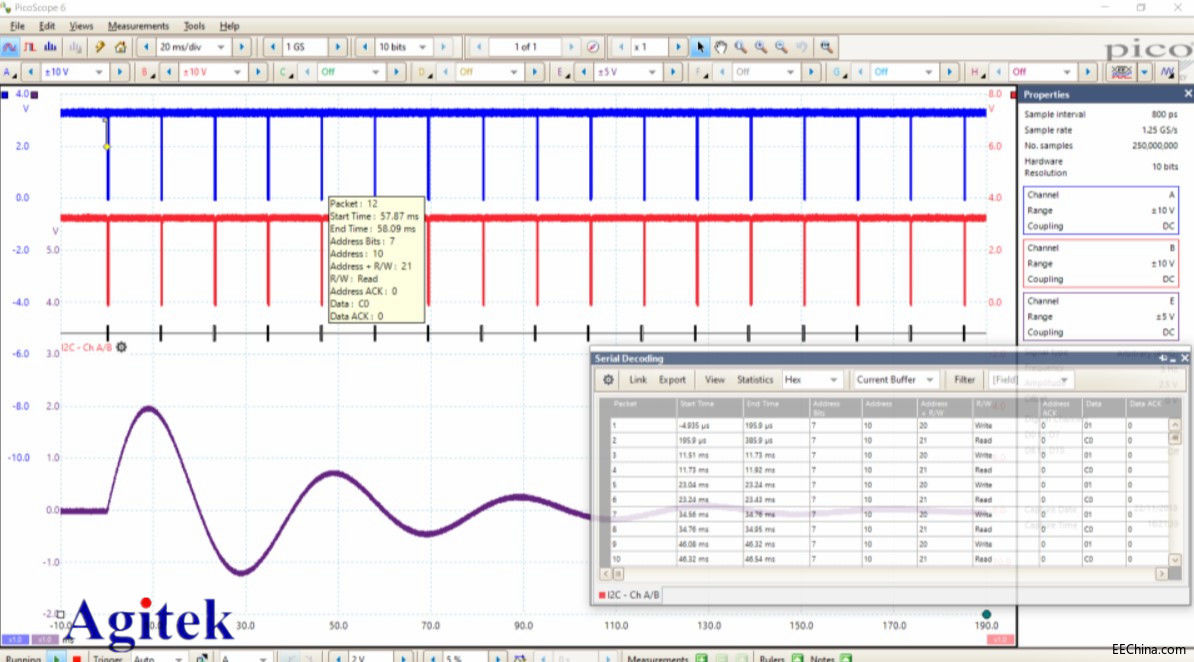Viewport: 1194px width, 662px height.
Task: Open the Edit menu
Action: click(46, 26)
